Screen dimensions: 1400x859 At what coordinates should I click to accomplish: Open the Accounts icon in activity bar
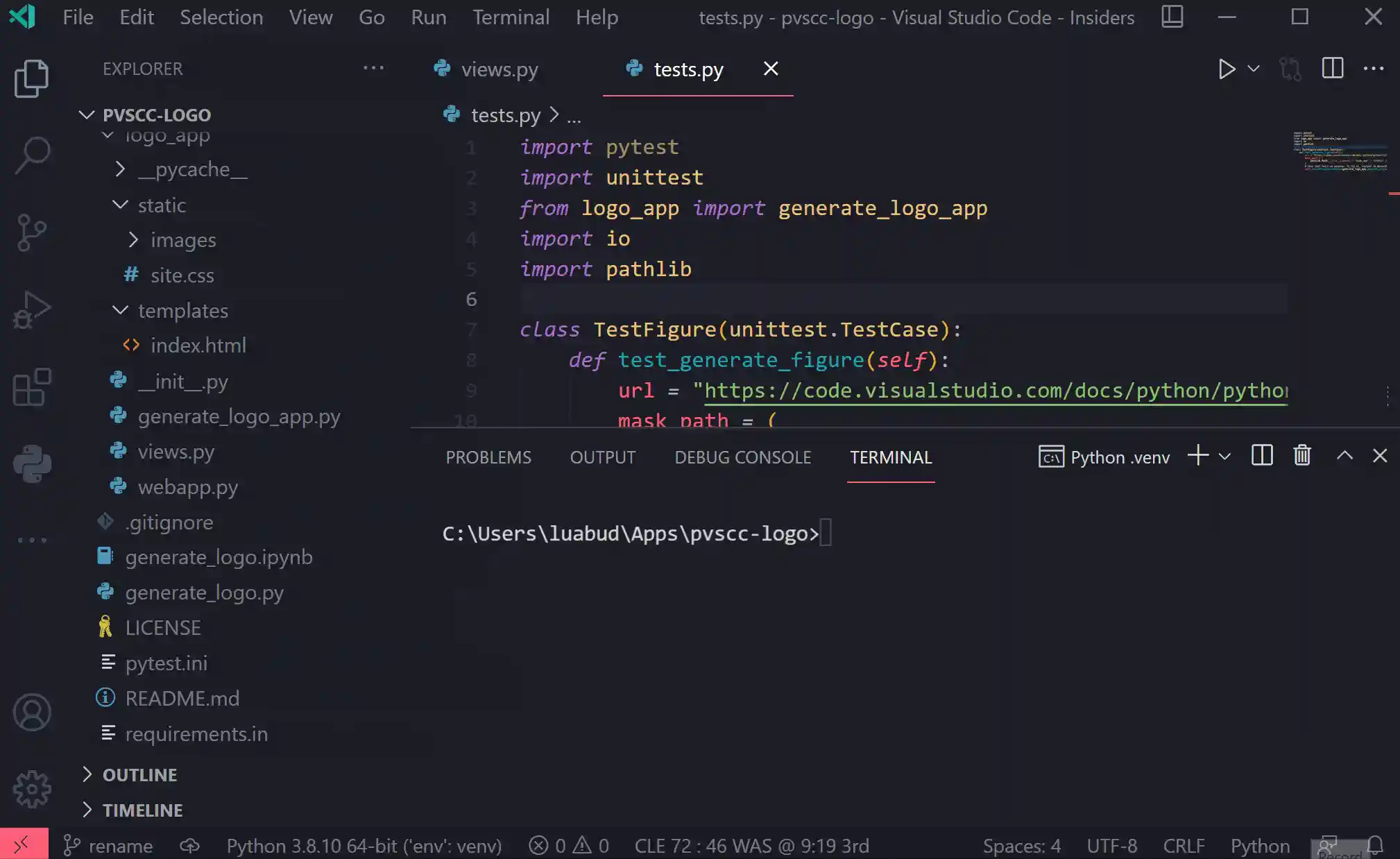pyautogui.click(x=31, y=711)
